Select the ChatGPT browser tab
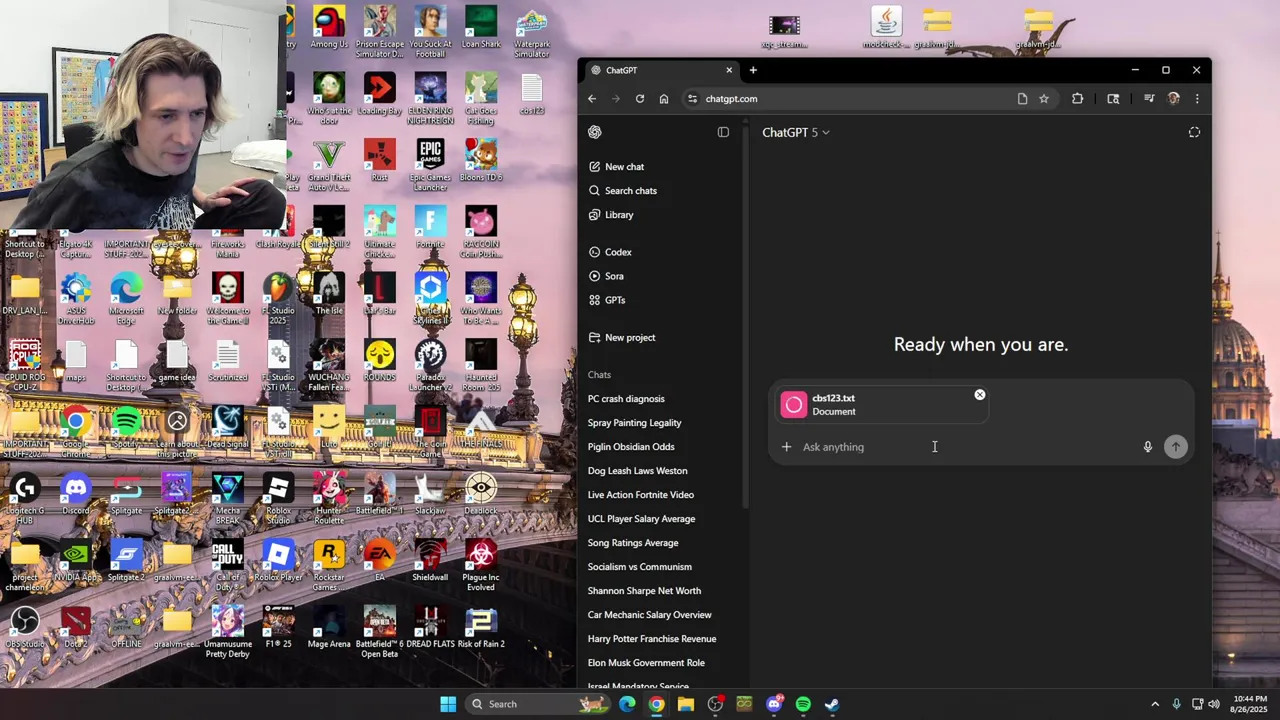Screen dimensions: 1280x720 tap(660, 70)
